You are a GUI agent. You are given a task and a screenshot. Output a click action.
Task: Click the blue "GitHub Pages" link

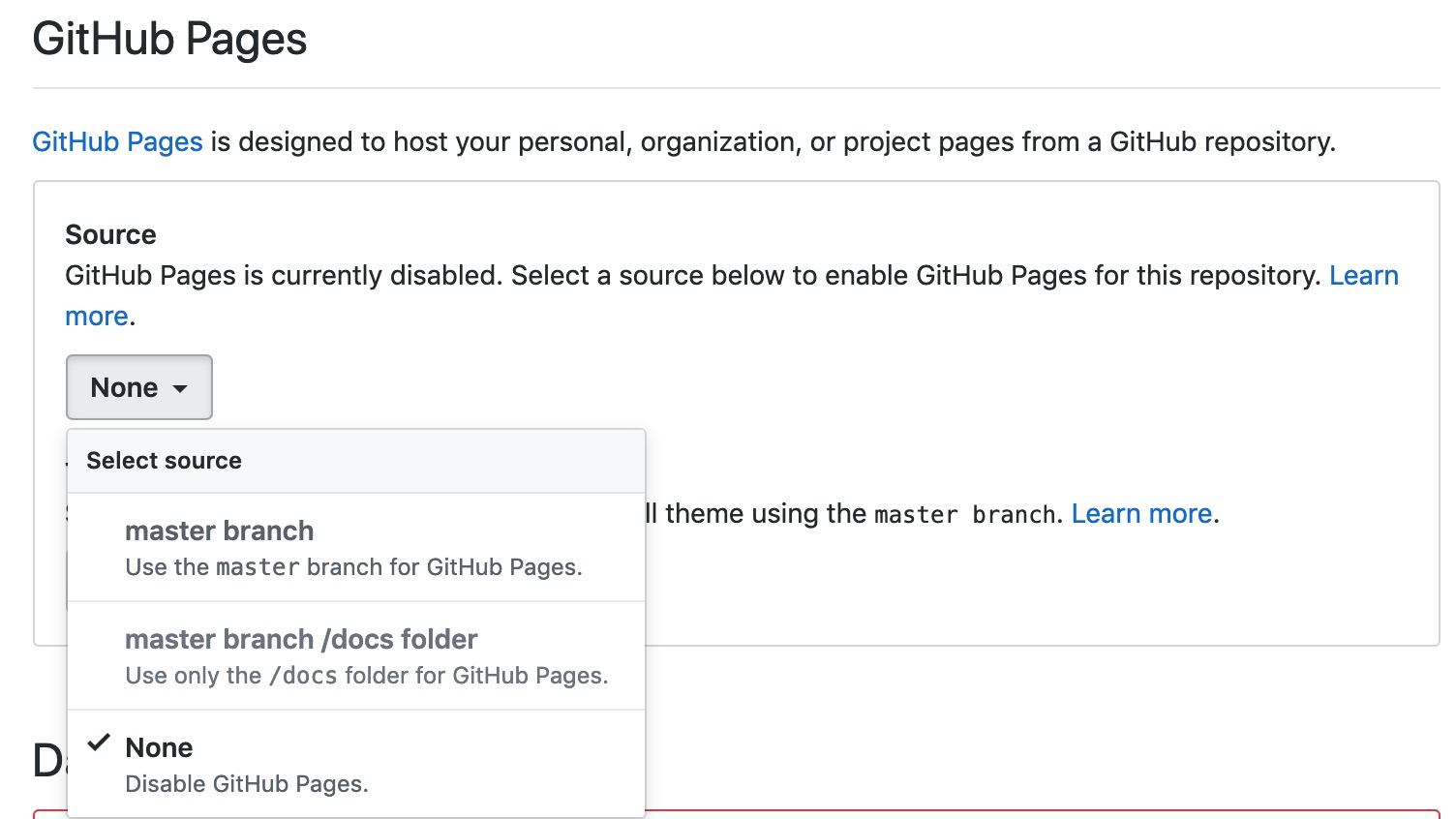click(x=117, y=141)
